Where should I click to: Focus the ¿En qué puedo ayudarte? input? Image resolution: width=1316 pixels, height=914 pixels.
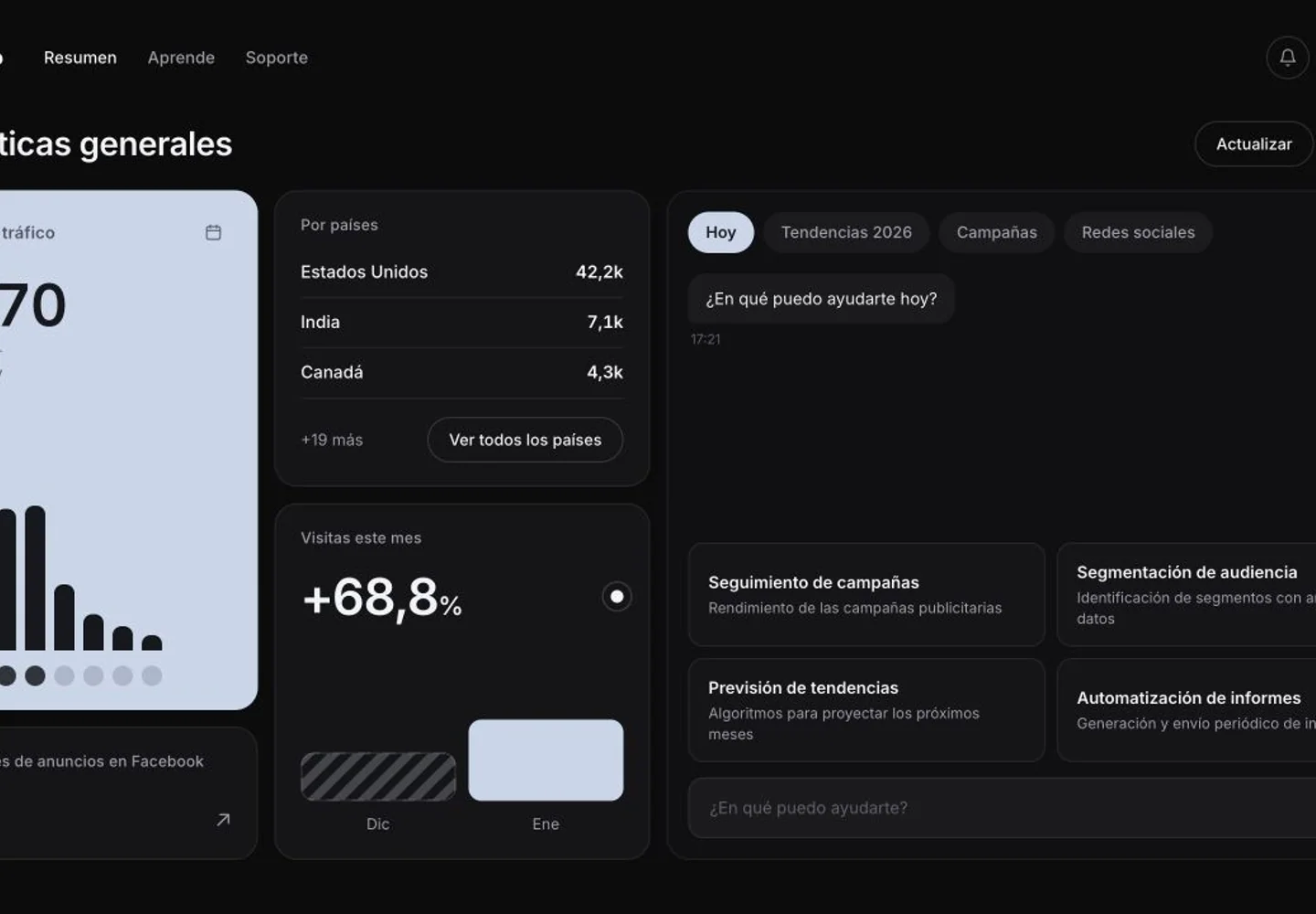point(1002,808)
